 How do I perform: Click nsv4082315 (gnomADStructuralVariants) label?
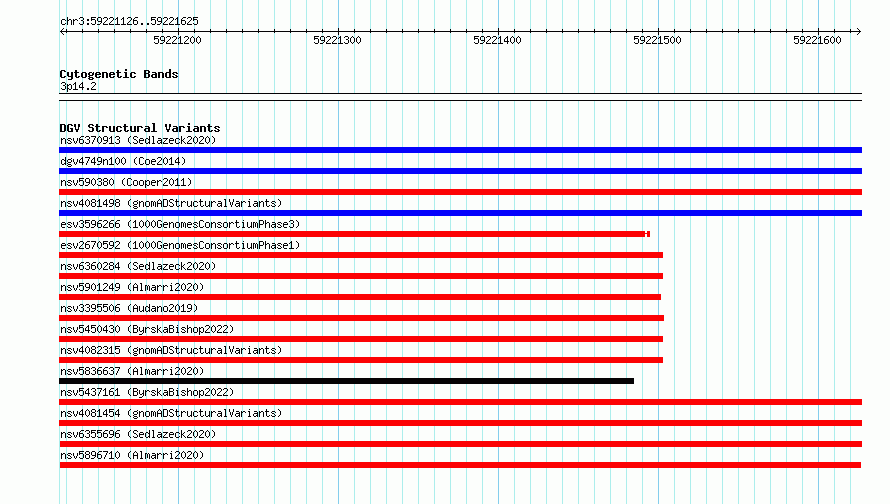pyautogui.click(x=171, y=350)
